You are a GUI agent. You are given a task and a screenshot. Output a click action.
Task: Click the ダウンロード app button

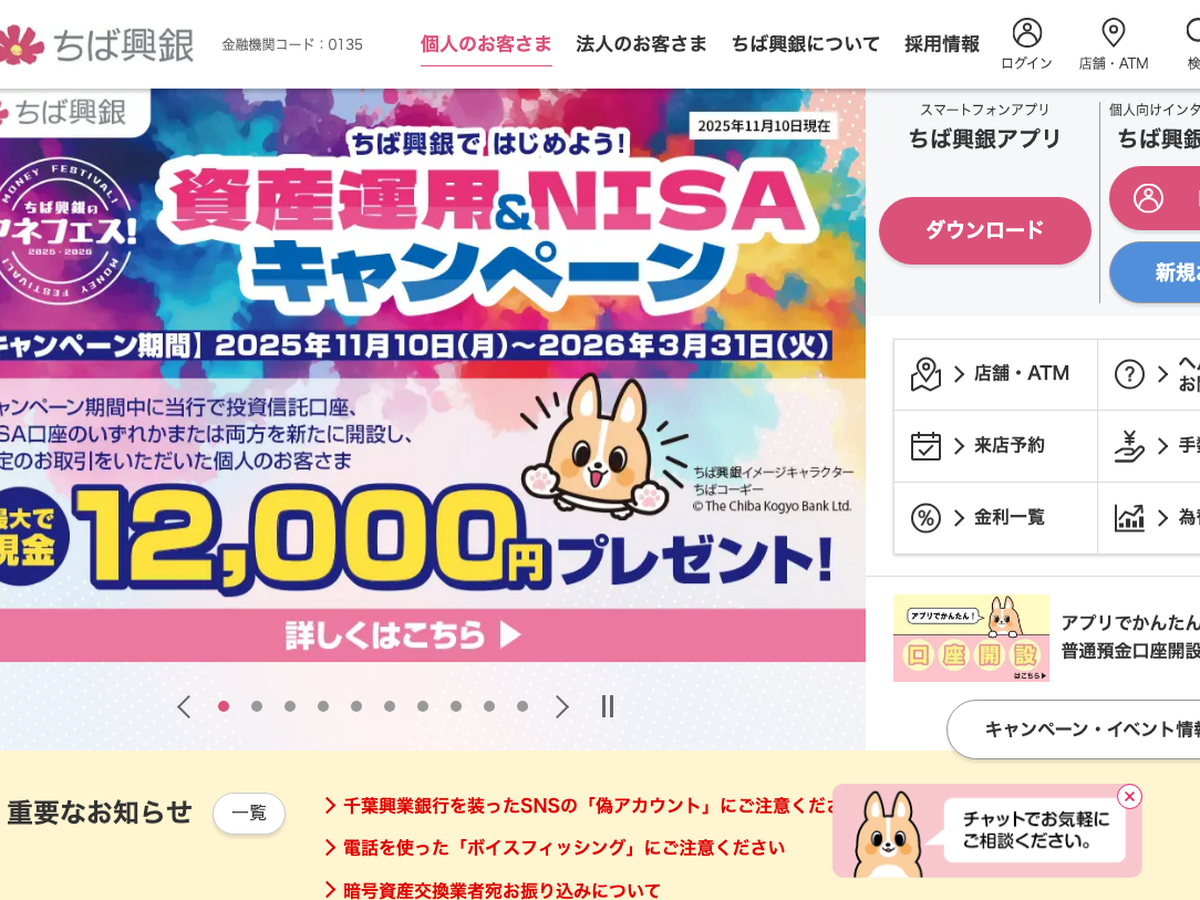coord(985,230)
